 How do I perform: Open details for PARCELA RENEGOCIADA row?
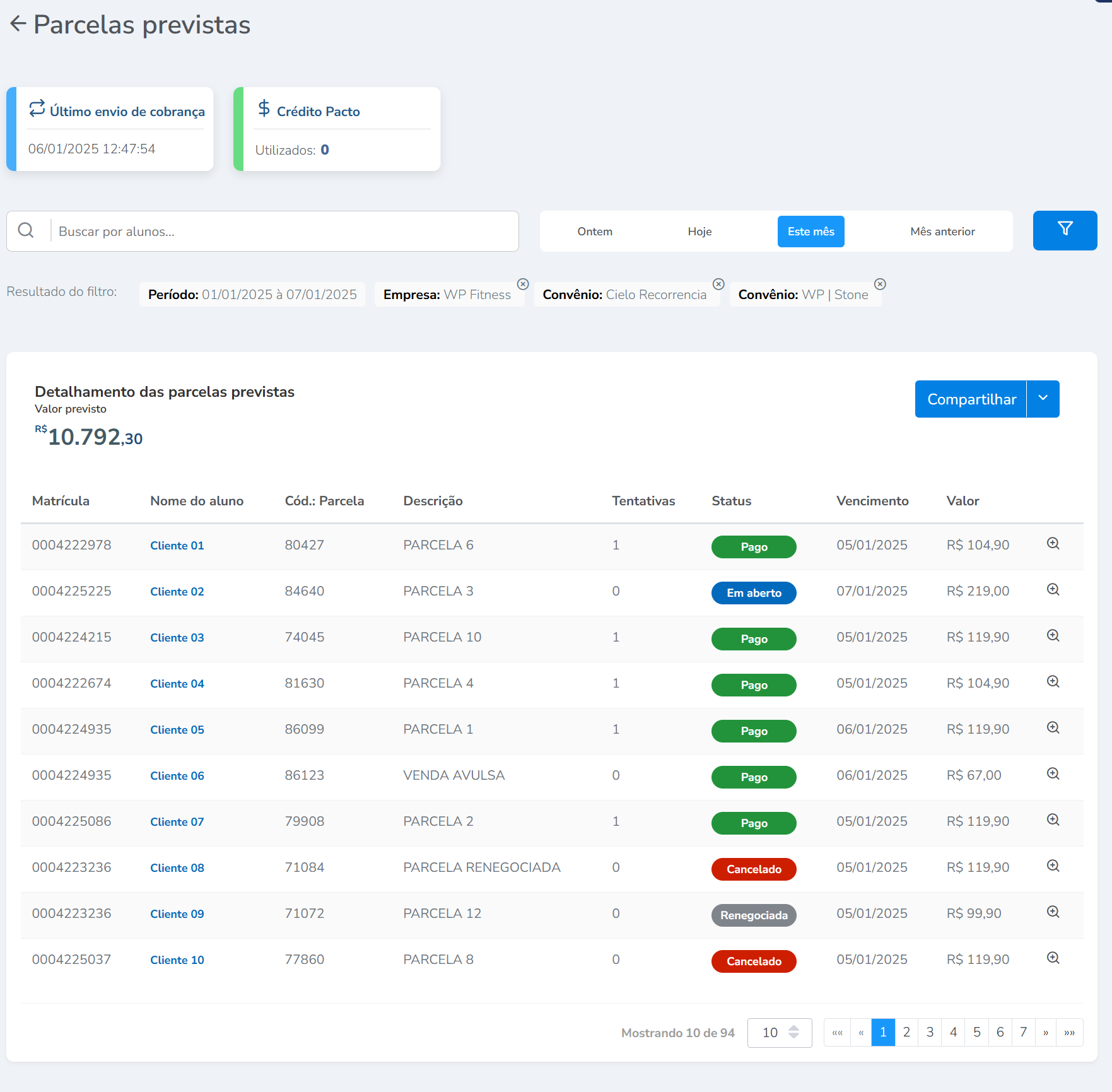[x=1053, y=866]
